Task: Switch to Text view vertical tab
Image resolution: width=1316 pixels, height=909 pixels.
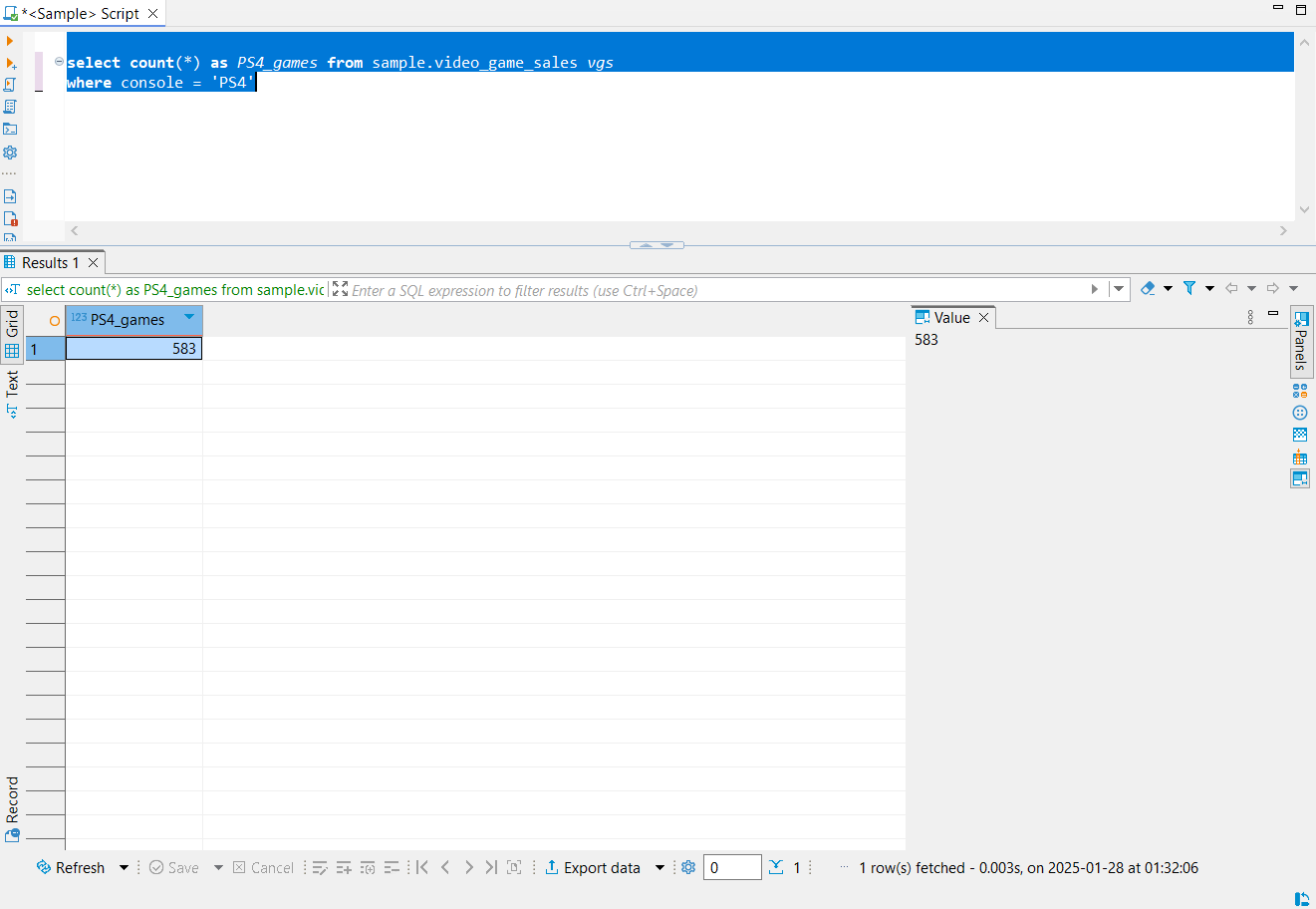Action: (x=12, y=393)
